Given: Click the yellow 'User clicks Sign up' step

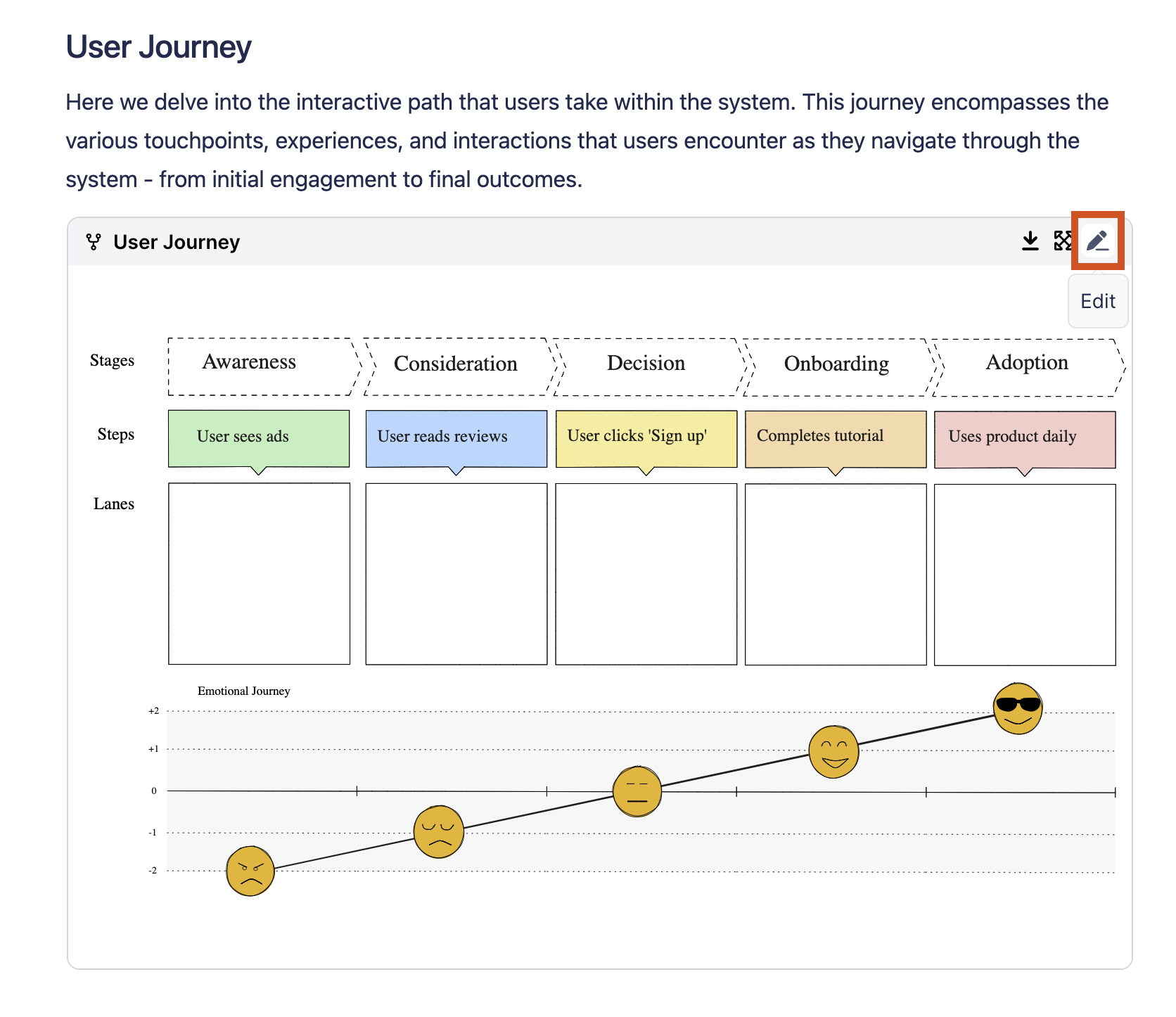Looking at the screenshot, I should click(646, 438).
